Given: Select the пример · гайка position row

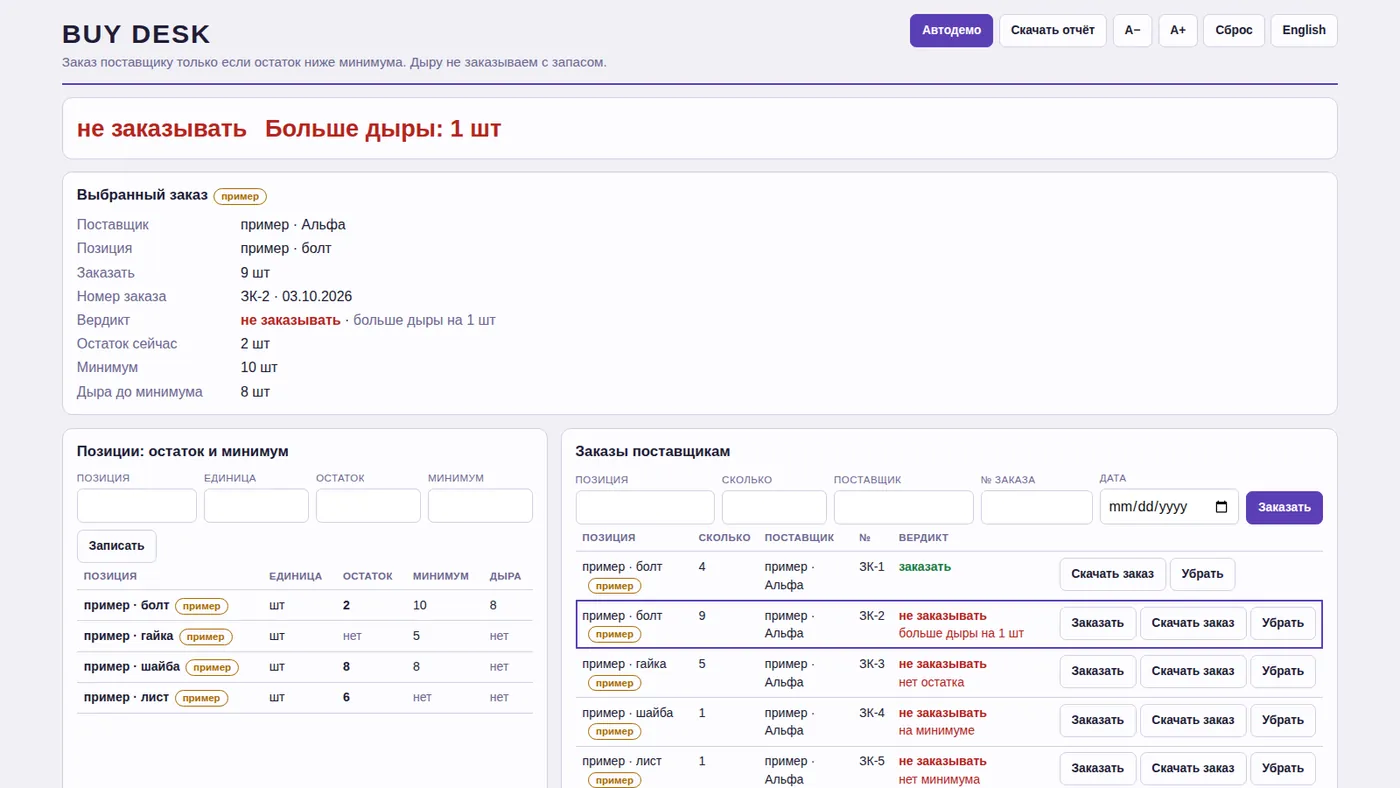Looking at the screenshot, I should click(x=305, y=636).
